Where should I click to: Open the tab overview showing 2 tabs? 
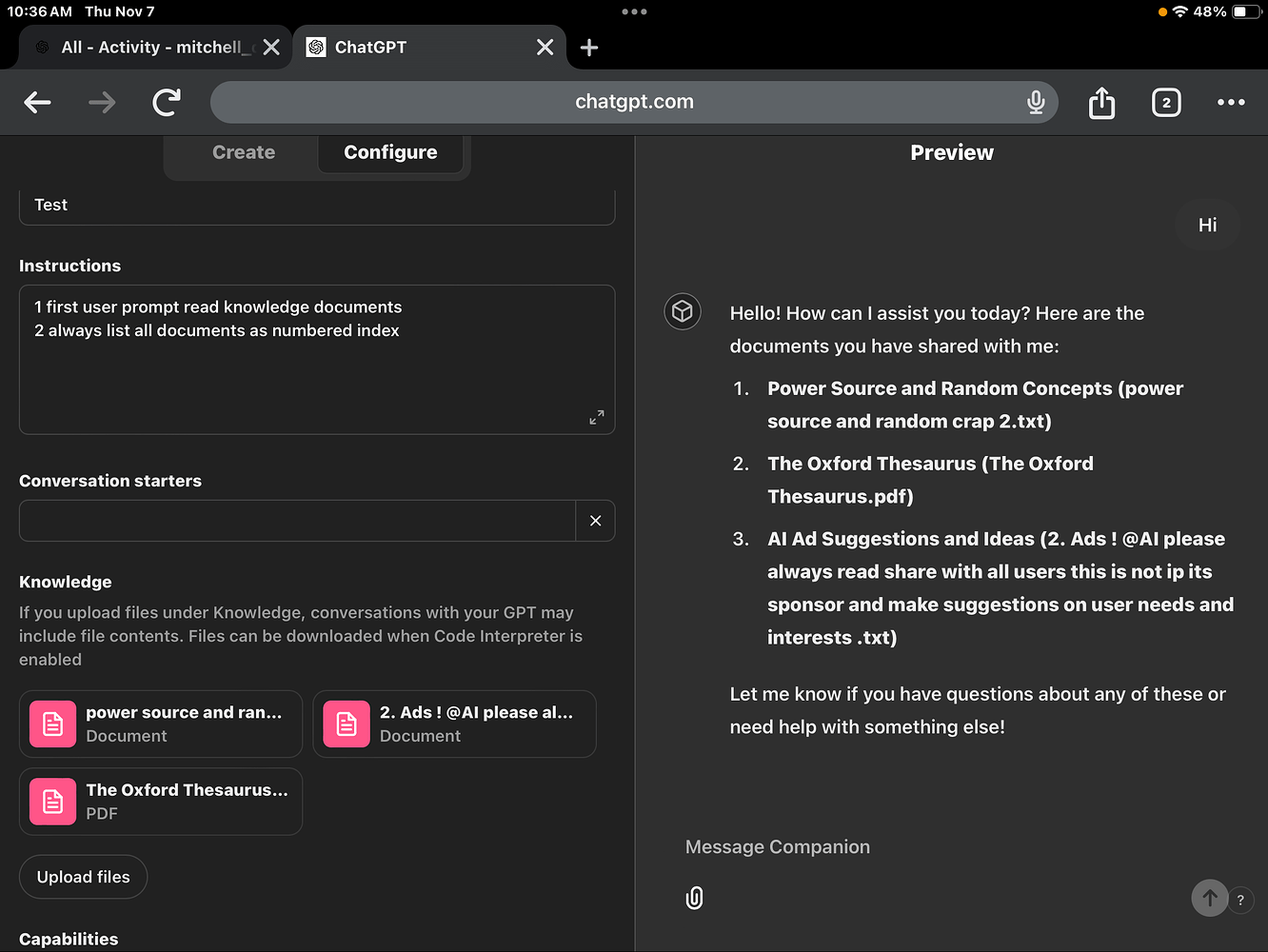[x=1166, y=103]
